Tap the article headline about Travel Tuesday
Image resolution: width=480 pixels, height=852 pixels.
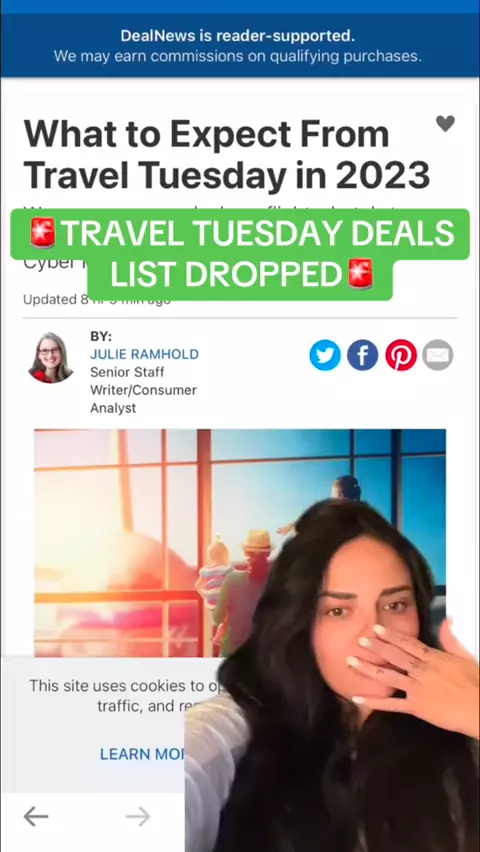(x=227, y=154)
